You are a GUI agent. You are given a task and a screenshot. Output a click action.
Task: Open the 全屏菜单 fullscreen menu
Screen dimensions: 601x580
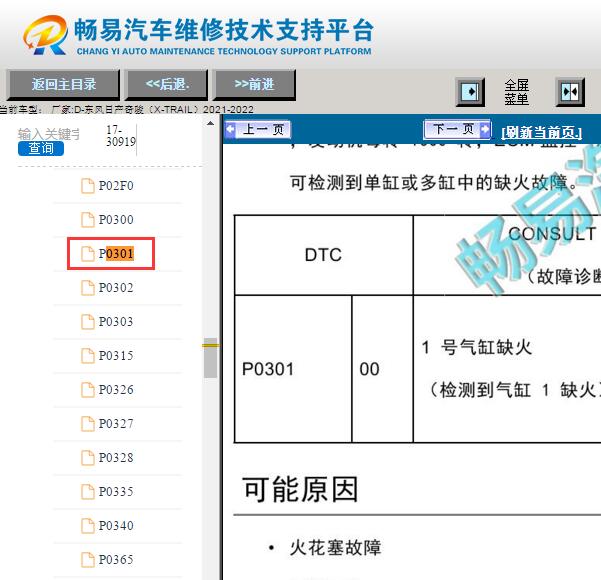click(x=516, y=92)
